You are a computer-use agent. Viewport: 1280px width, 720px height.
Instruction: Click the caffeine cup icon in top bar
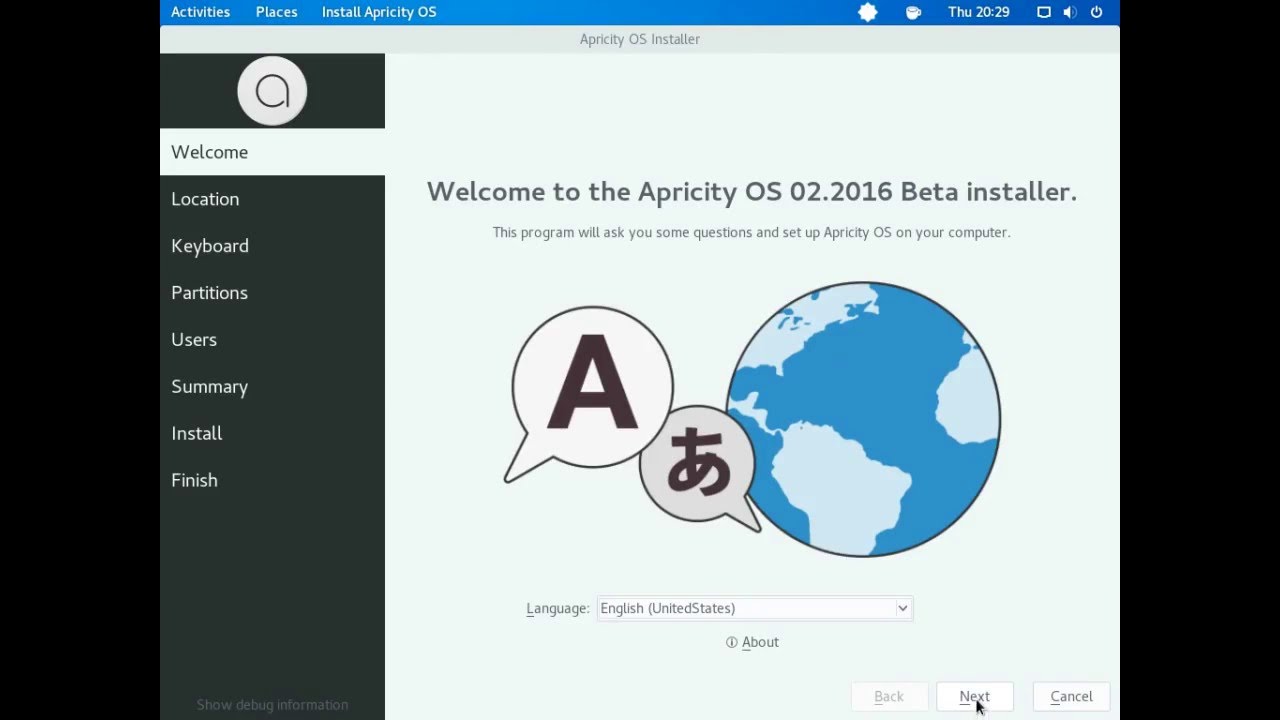click(x=913, y=12)
